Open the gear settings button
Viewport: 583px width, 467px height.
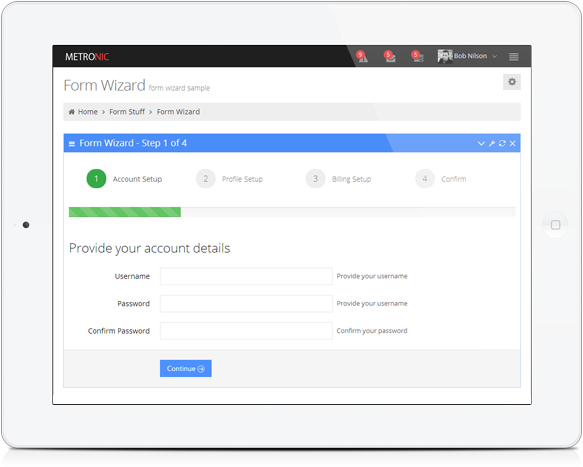pyautogui.click(x=512, y=82)
